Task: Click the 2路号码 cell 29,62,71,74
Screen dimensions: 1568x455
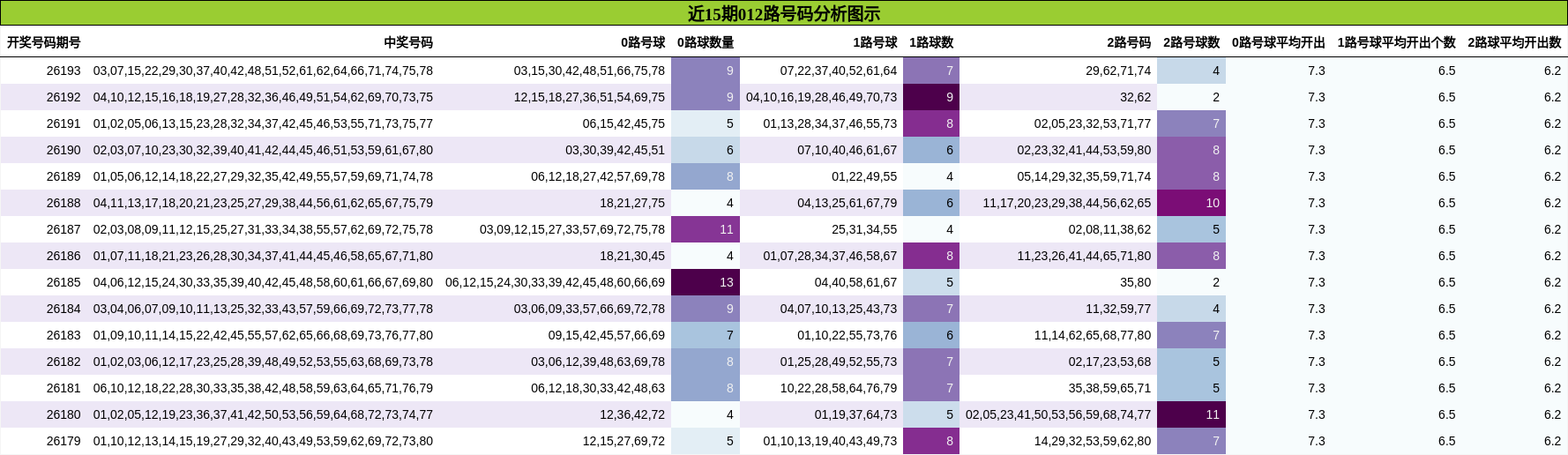Action: click(1118, 71)
